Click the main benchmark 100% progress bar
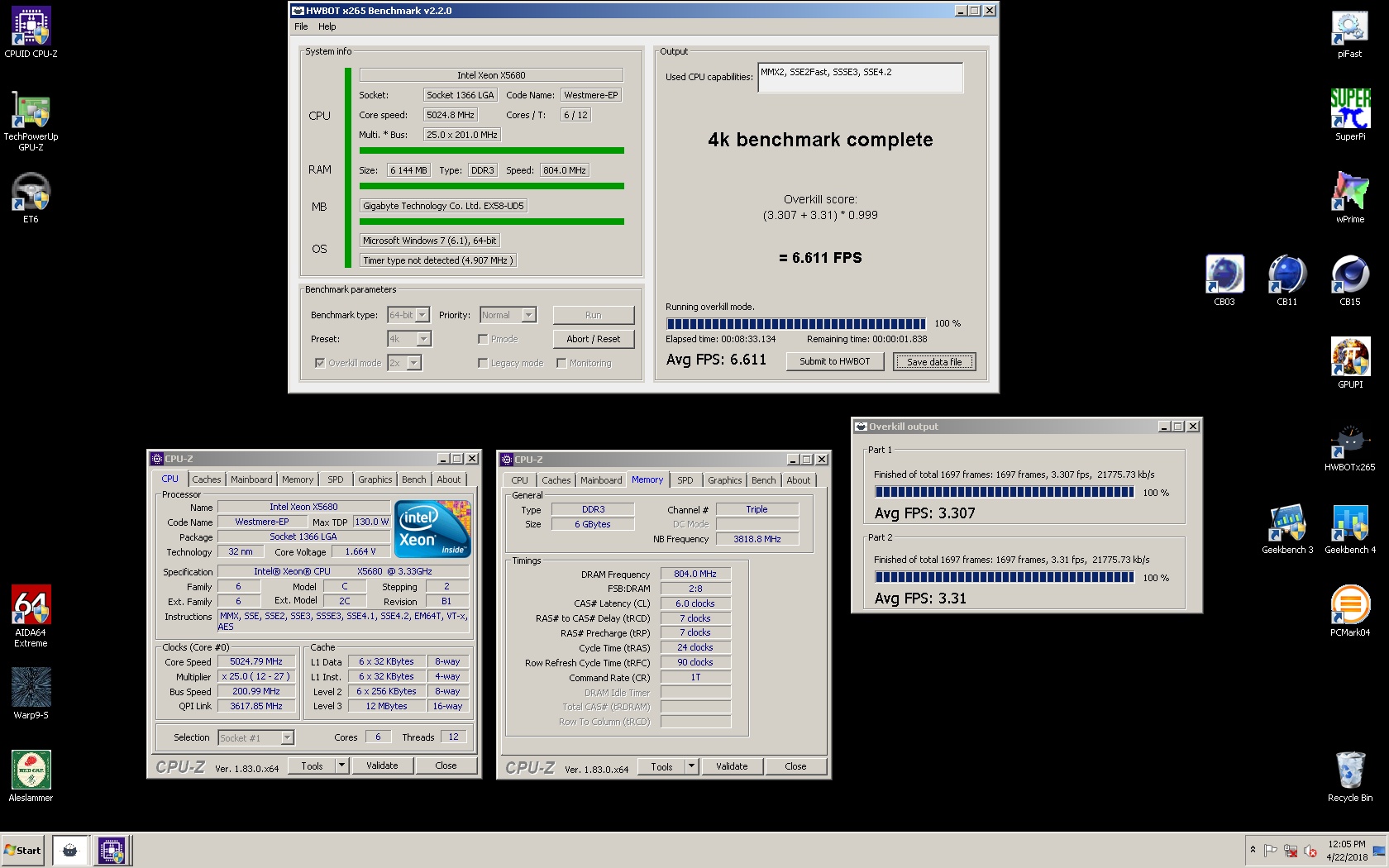Viewport: 1389px width, 868px height. [796, 323]
